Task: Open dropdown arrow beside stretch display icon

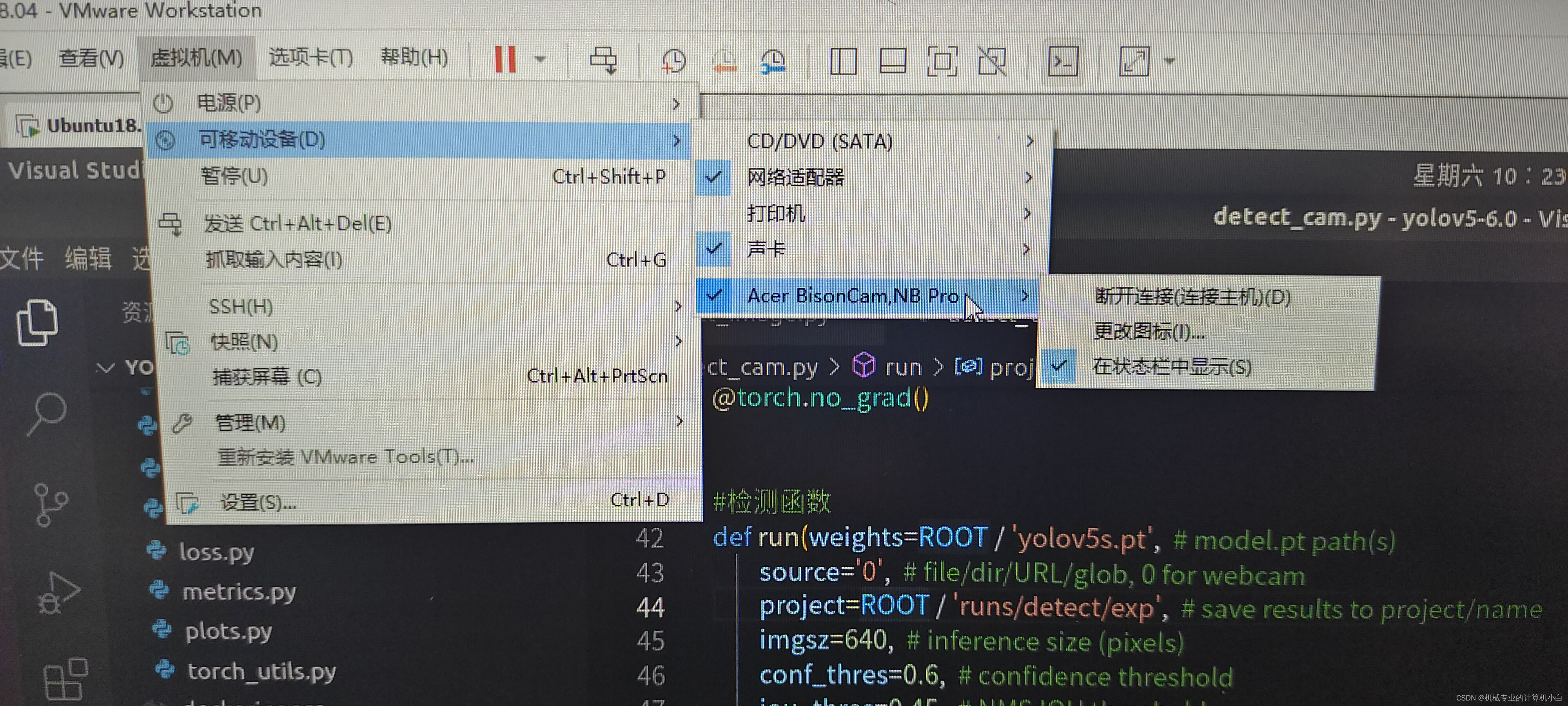Action: click(1169, 61)
